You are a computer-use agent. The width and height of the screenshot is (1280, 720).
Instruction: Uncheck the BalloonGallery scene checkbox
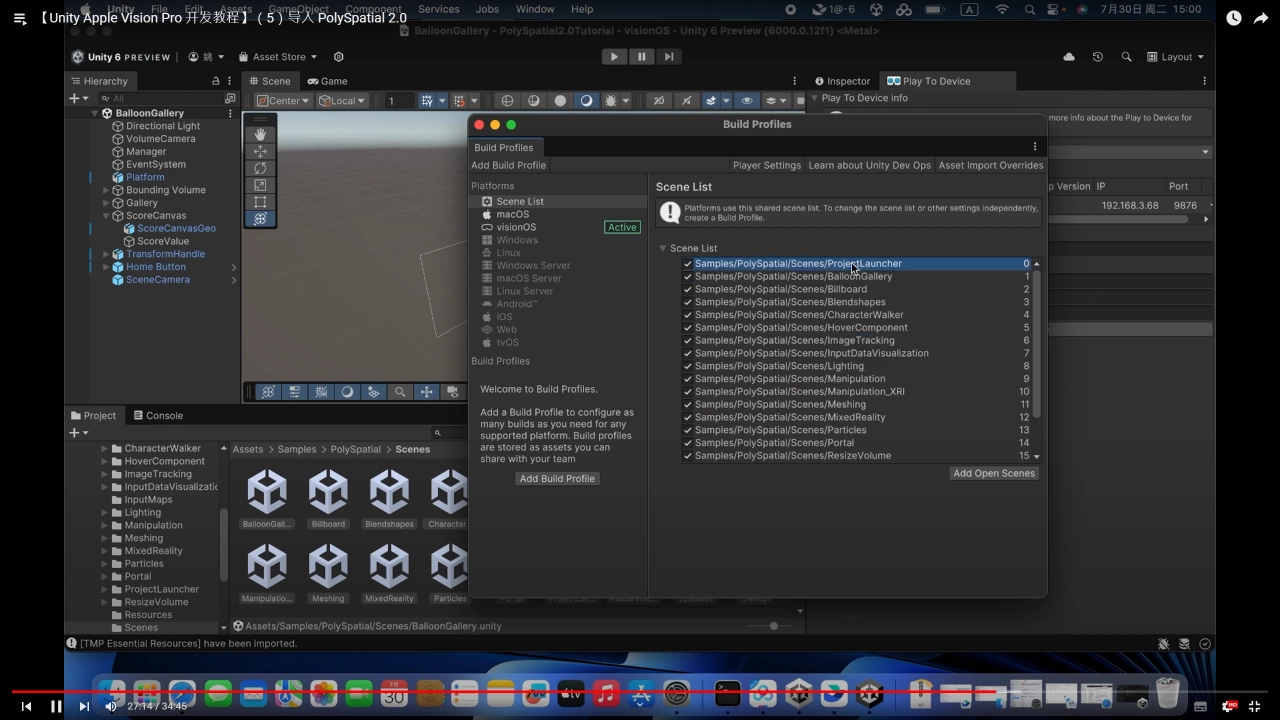(688, 277)
